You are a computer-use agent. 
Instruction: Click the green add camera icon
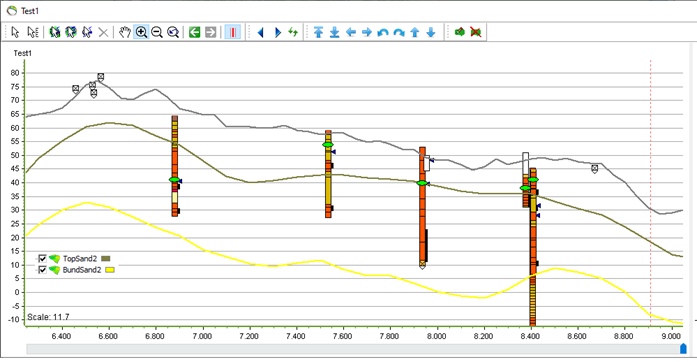pos(460,32)
